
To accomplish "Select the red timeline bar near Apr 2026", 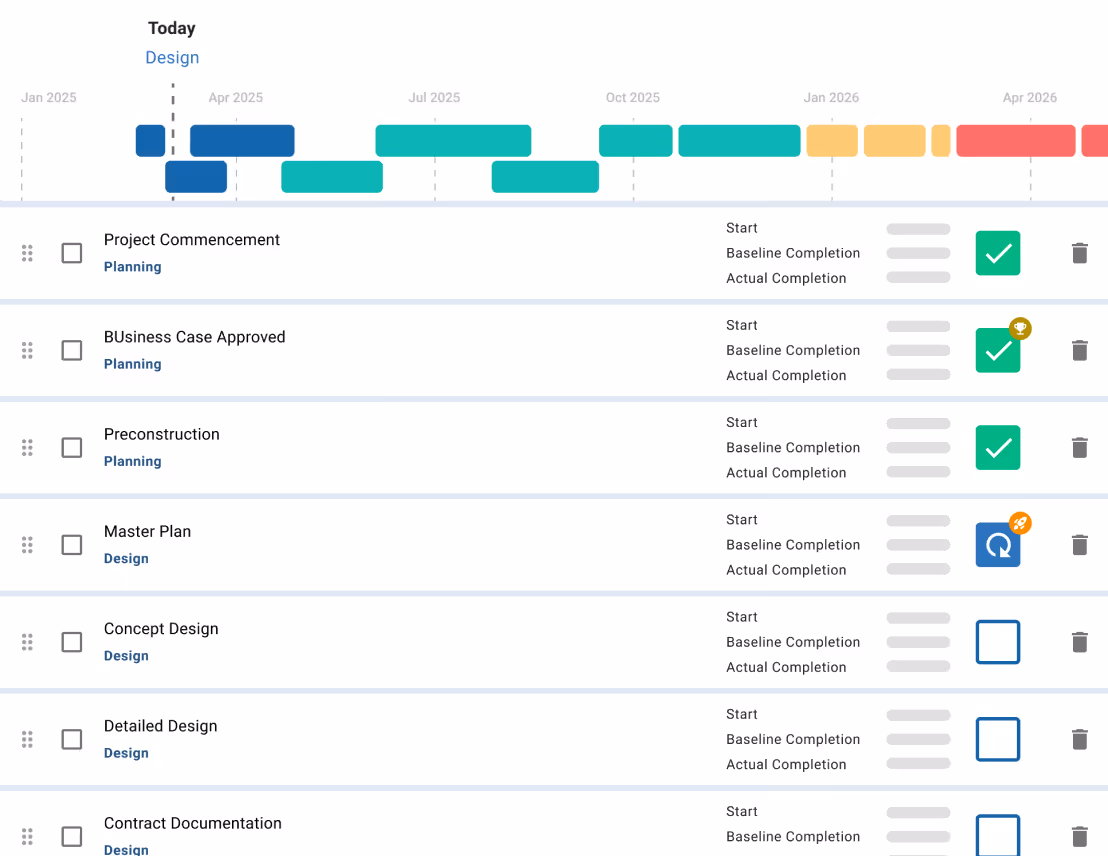I will [x=1015, y=140].
